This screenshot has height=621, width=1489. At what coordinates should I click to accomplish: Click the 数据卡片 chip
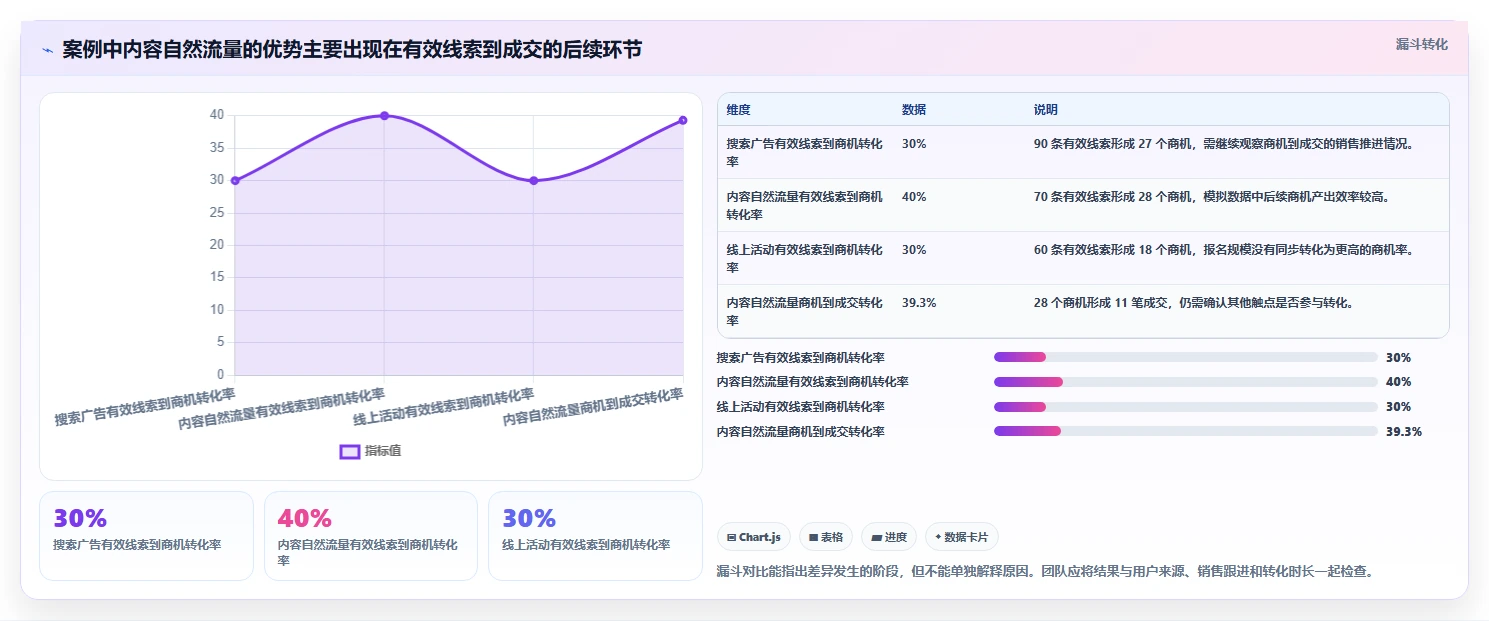(962, 537)
